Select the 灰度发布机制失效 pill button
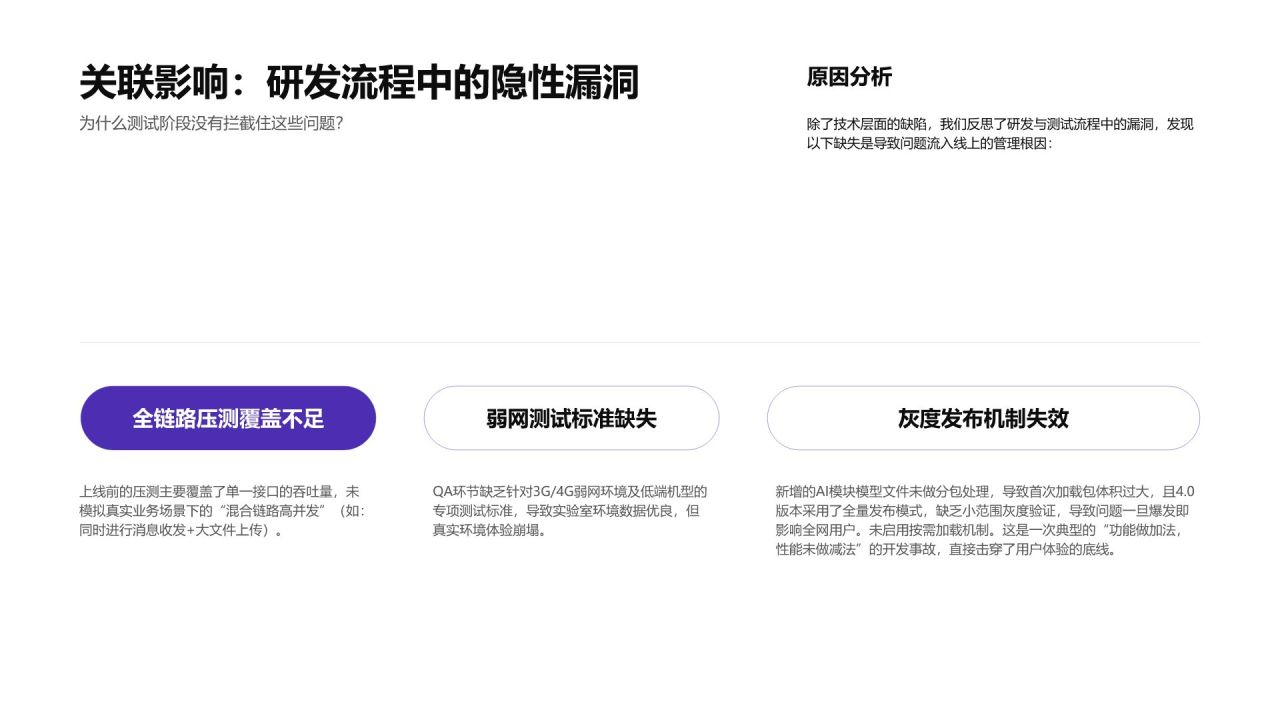1280x720 pixels. 983,418
